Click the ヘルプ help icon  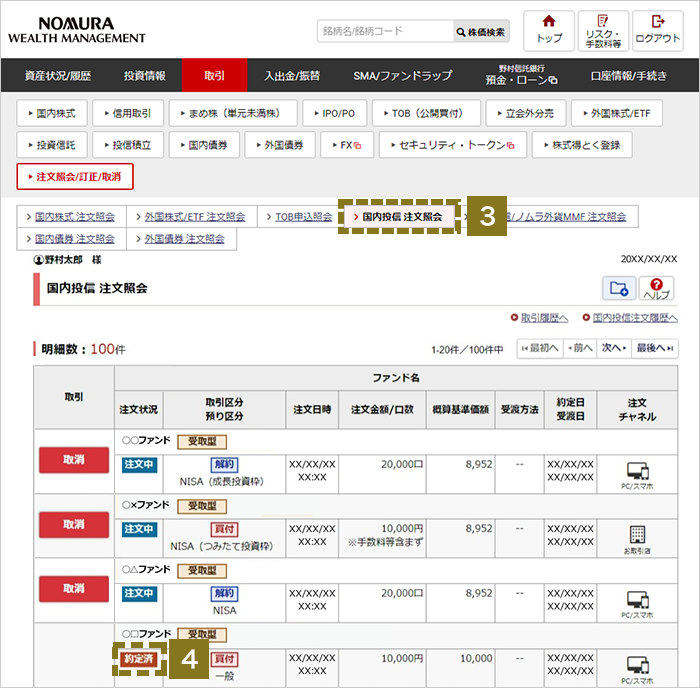[656, 288]
